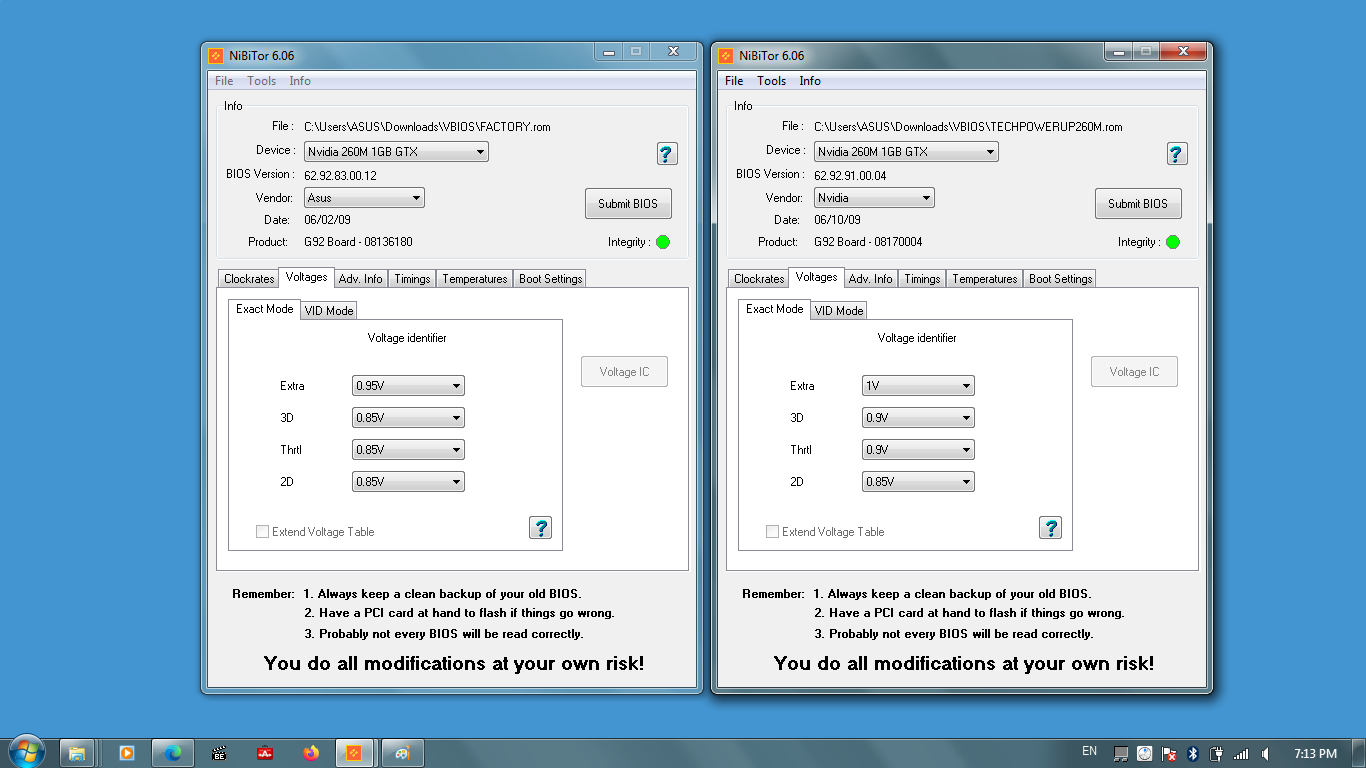Image resolution: width=1366 pixels, height=768 pixels.
Task: Open Adv. Info tab in FACTORY.rom window
Action: (360, 279)
